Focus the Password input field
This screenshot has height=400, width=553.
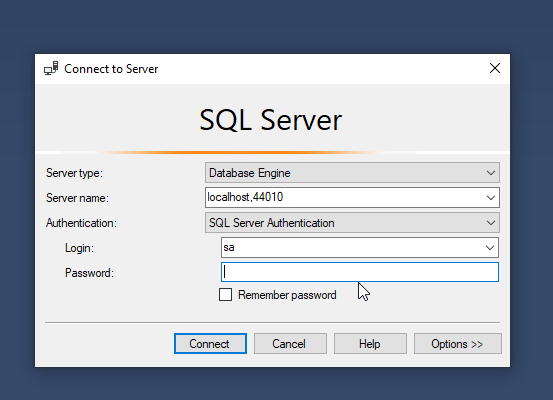tap(360, 272)
